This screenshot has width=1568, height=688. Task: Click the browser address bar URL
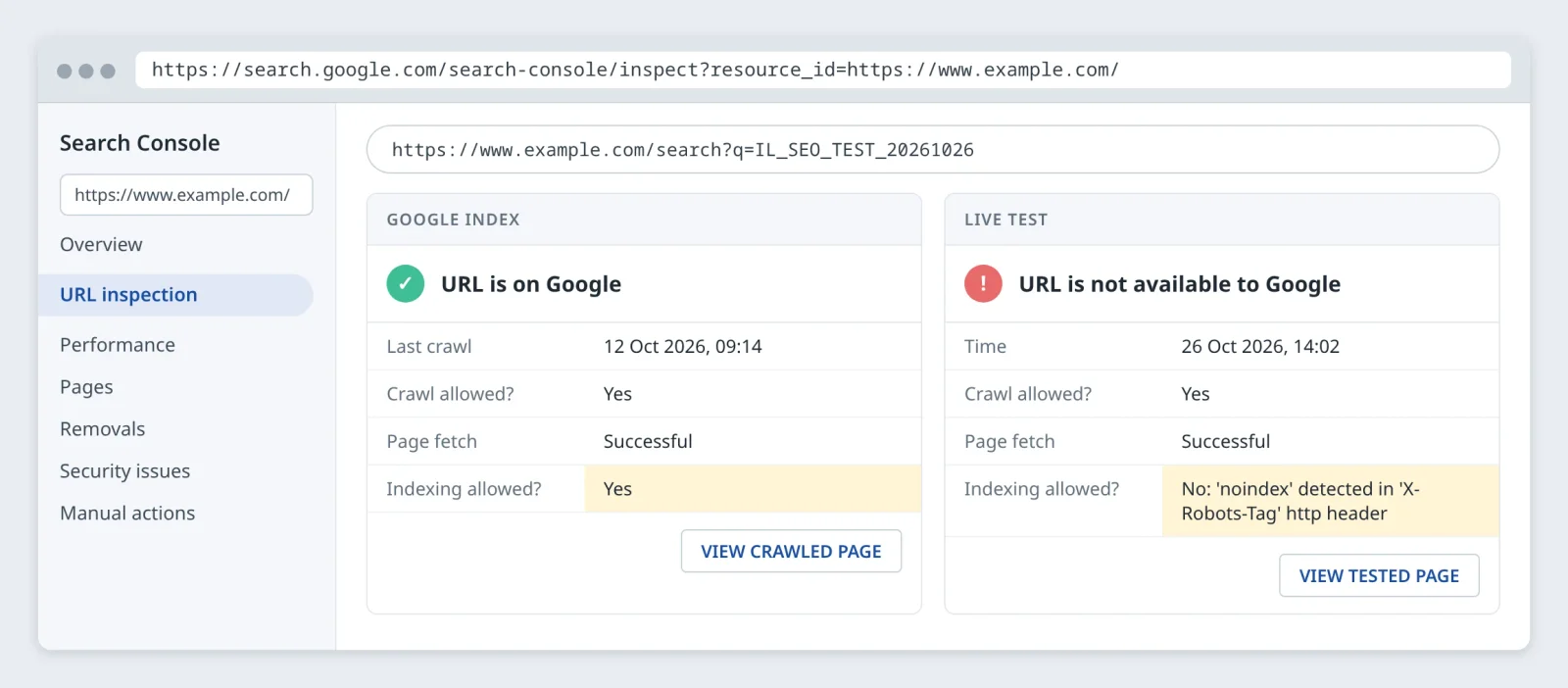coord(823,71)
